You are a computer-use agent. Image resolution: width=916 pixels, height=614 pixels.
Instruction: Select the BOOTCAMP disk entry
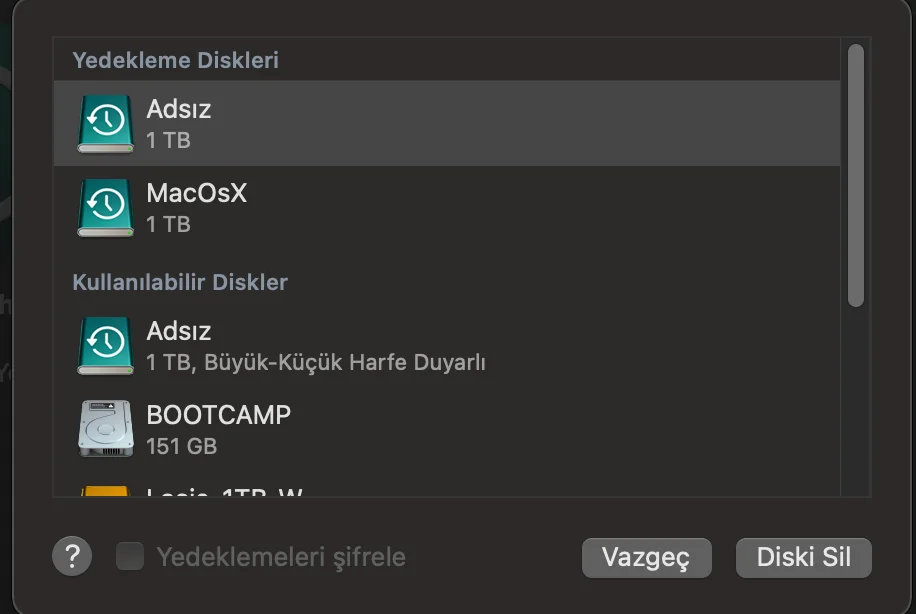[447, 429]
